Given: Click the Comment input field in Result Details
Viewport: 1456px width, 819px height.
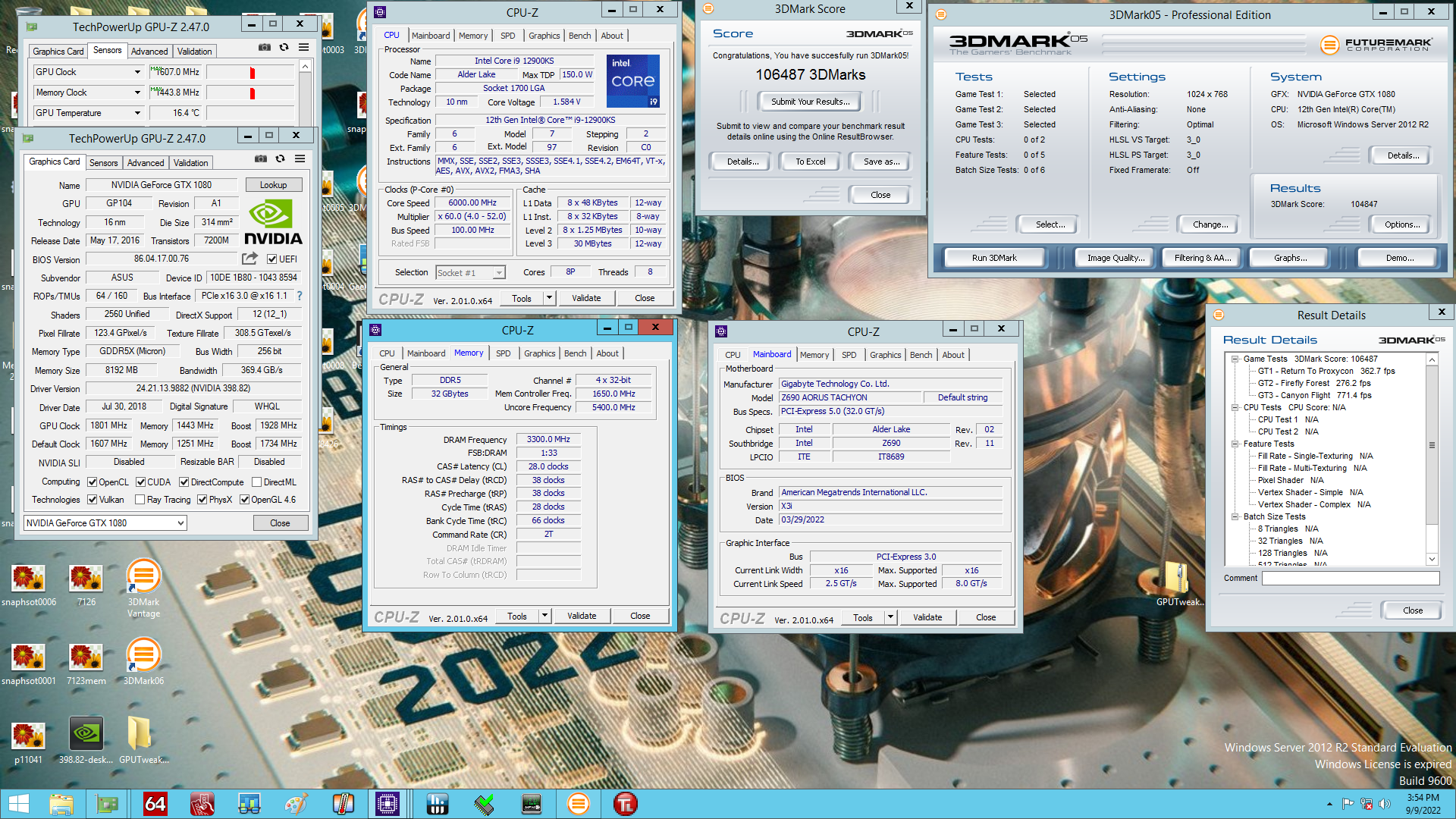Looking at the screenshot, I should (x=1351, y=578).
